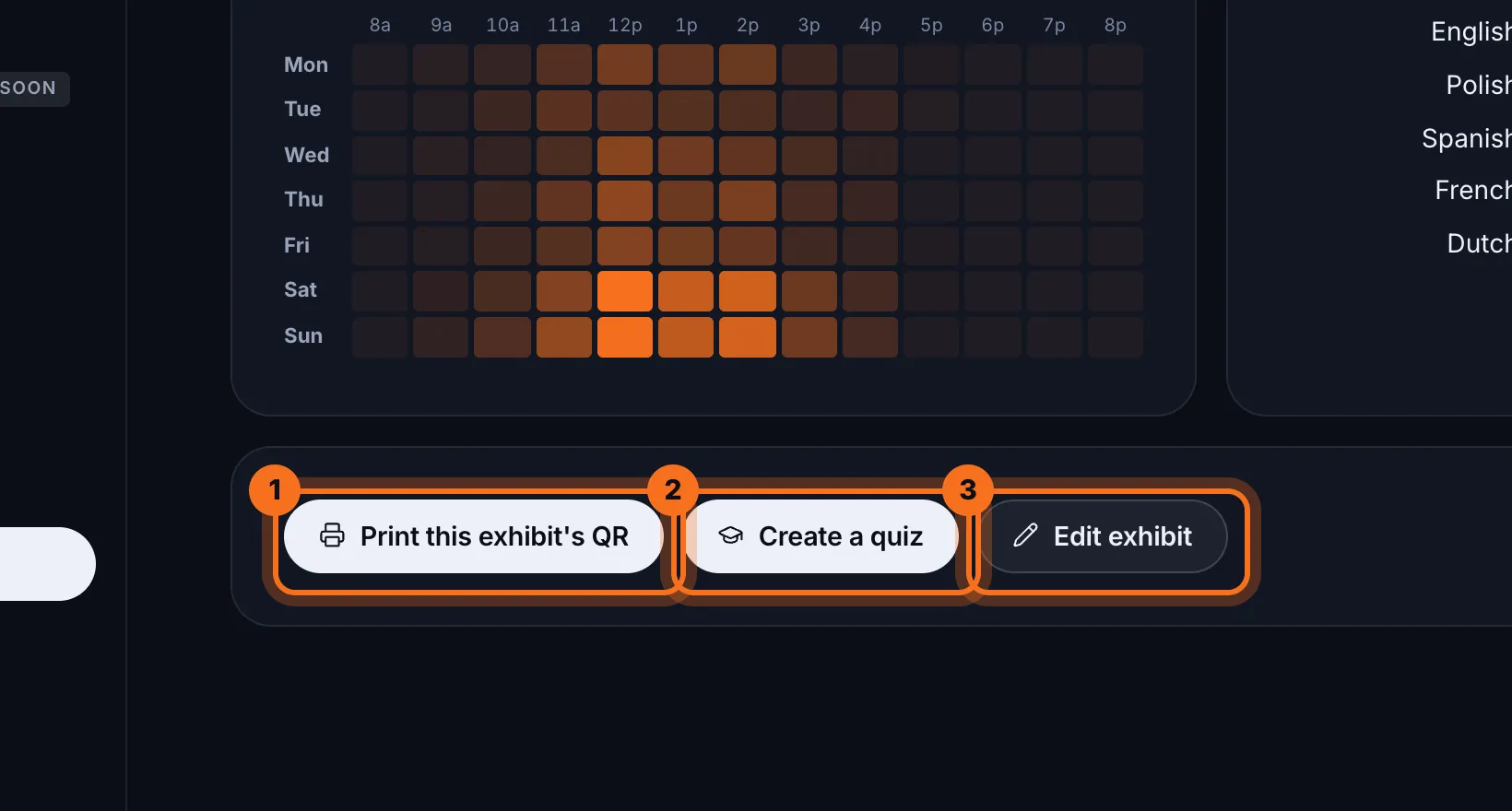Click the Tuesday 11a heatmap cell
Viewport: 1512px width, 811px height.
click(564, 111)
